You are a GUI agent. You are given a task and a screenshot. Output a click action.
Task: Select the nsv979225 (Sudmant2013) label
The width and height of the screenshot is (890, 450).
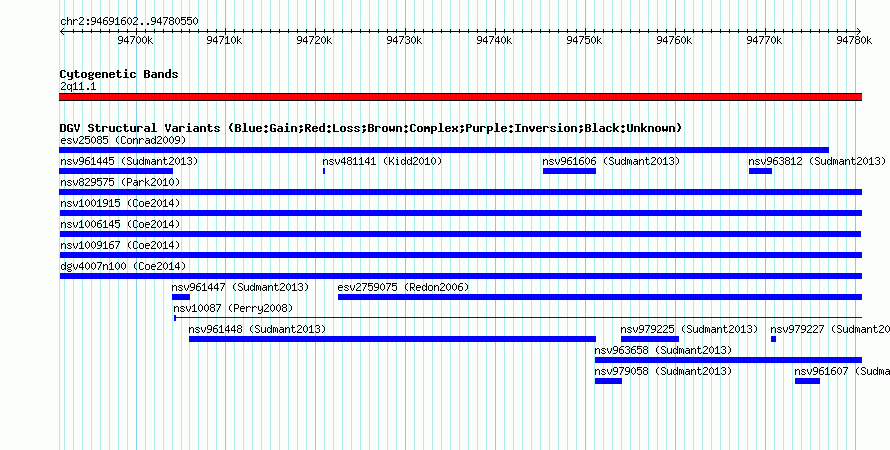click(689, 329)
